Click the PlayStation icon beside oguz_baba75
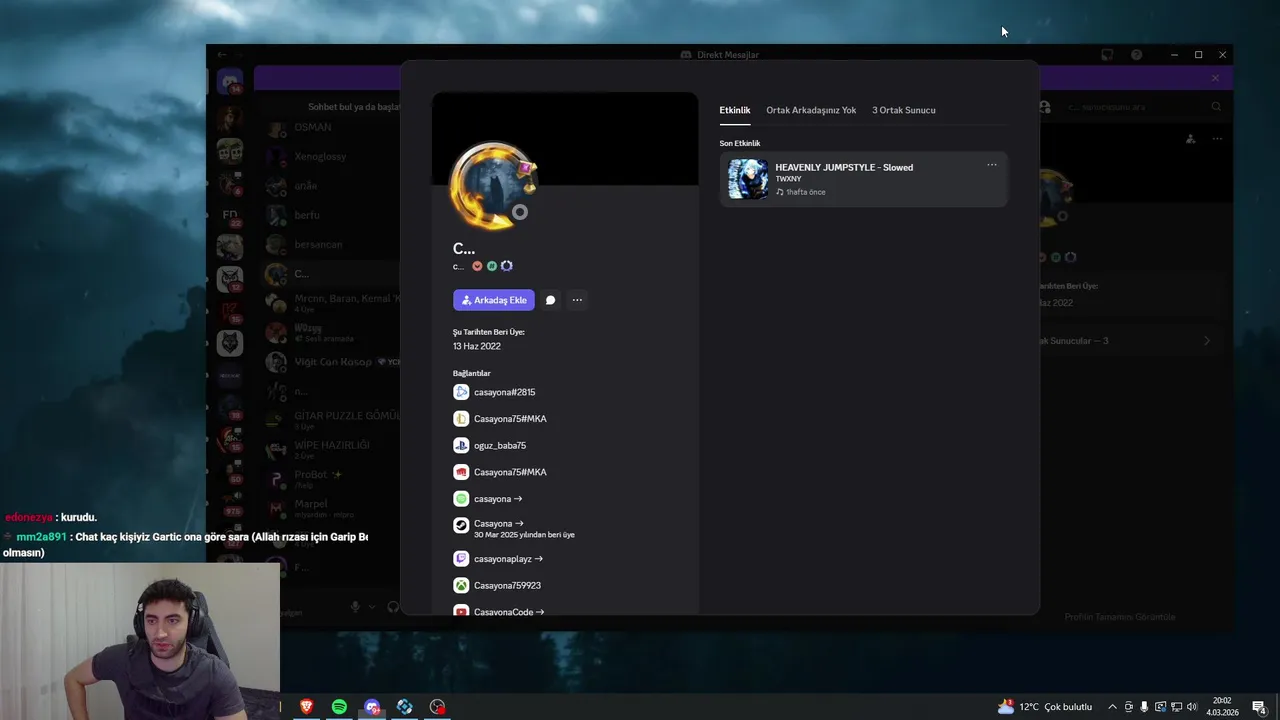Viewport: 1280px width, 720px height. [x=461, y=445]
